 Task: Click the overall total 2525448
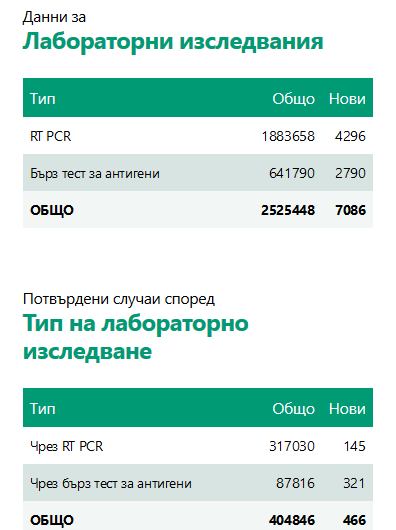point(288,210)
